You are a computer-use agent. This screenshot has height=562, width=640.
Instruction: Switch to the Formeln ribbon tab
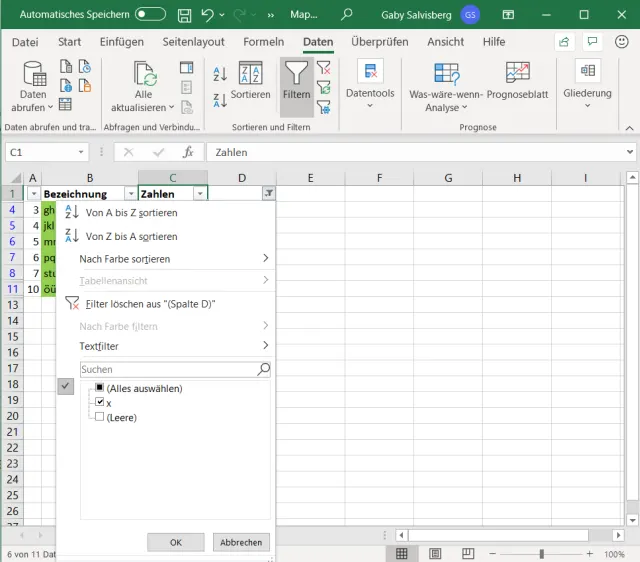(263, 42)
